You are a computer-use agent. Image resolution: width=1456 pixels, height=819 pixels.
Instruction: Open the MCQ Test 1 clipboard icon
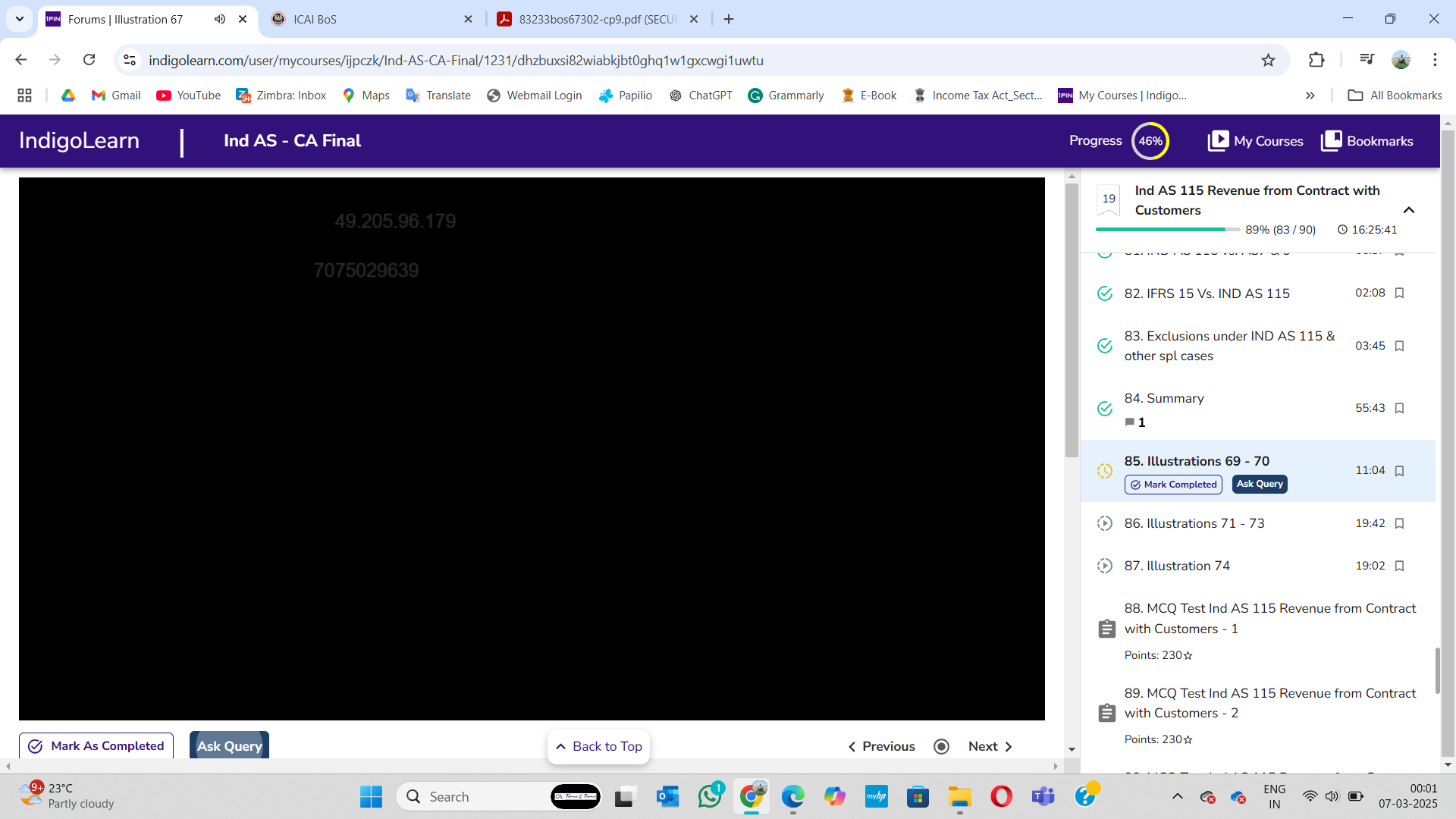(x=1106, y=629)
